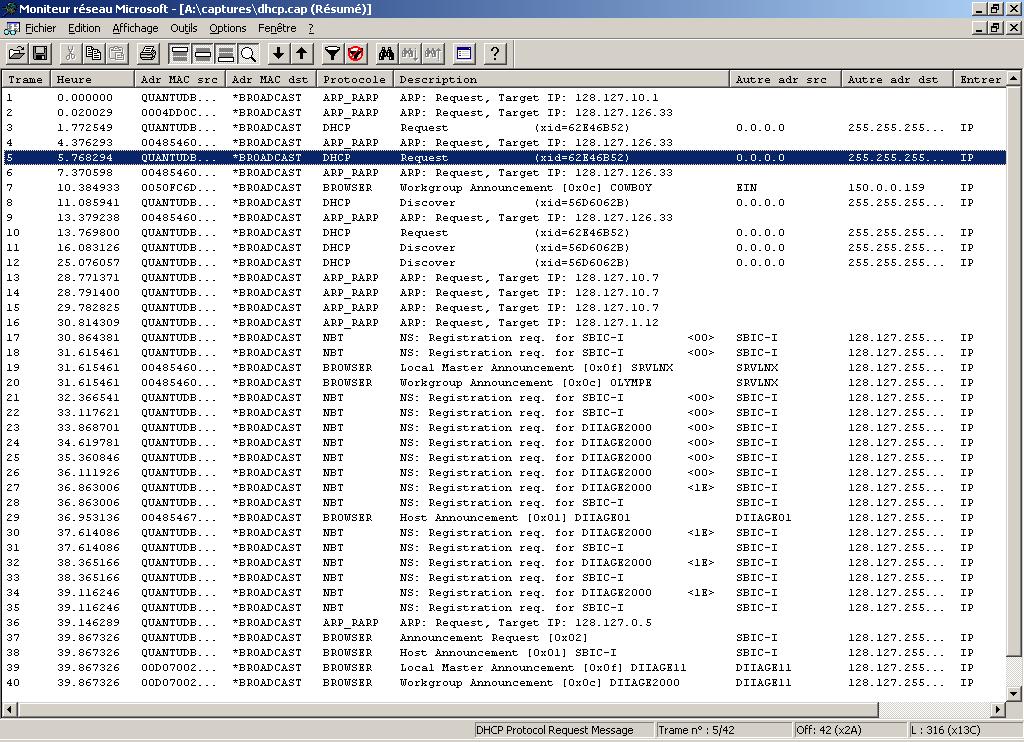Select frame 38 Host Announcement SBIC-I

tap(504, 653)
